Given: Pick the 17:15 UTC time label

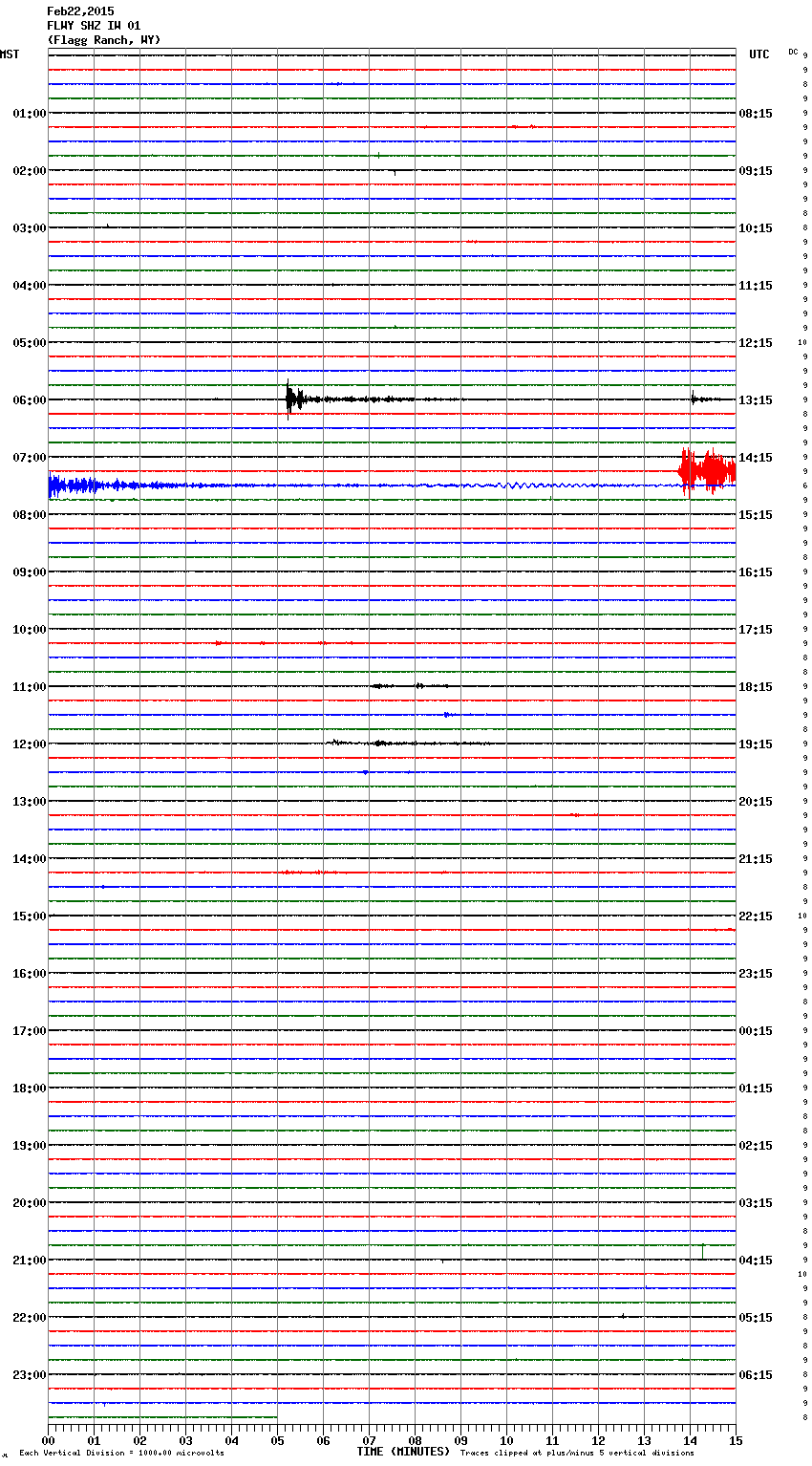Looking at the screenshot, I should [756, 630].
